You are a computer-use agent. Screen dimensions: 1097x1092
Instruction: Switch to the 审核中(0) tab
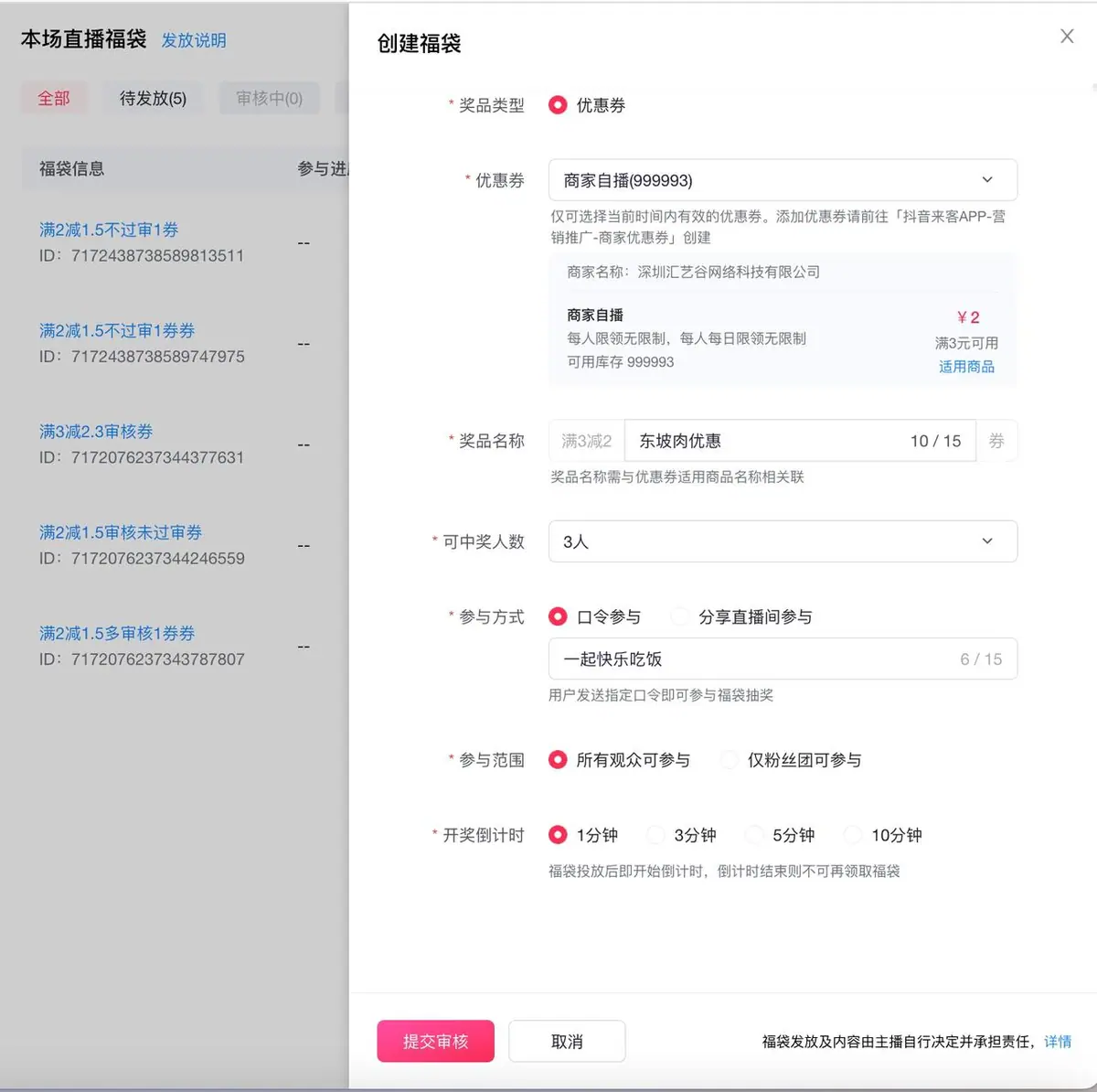pos(269,98)
